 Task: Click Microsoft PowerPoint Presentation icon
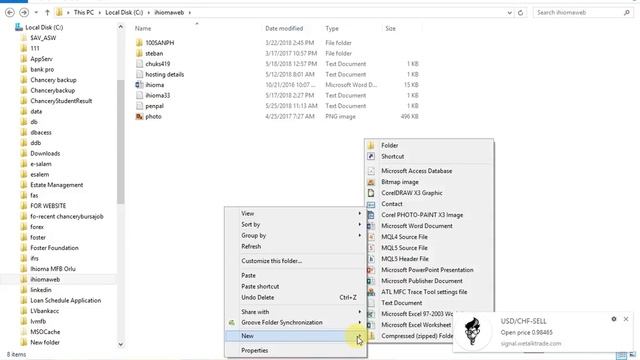point(371,270)
